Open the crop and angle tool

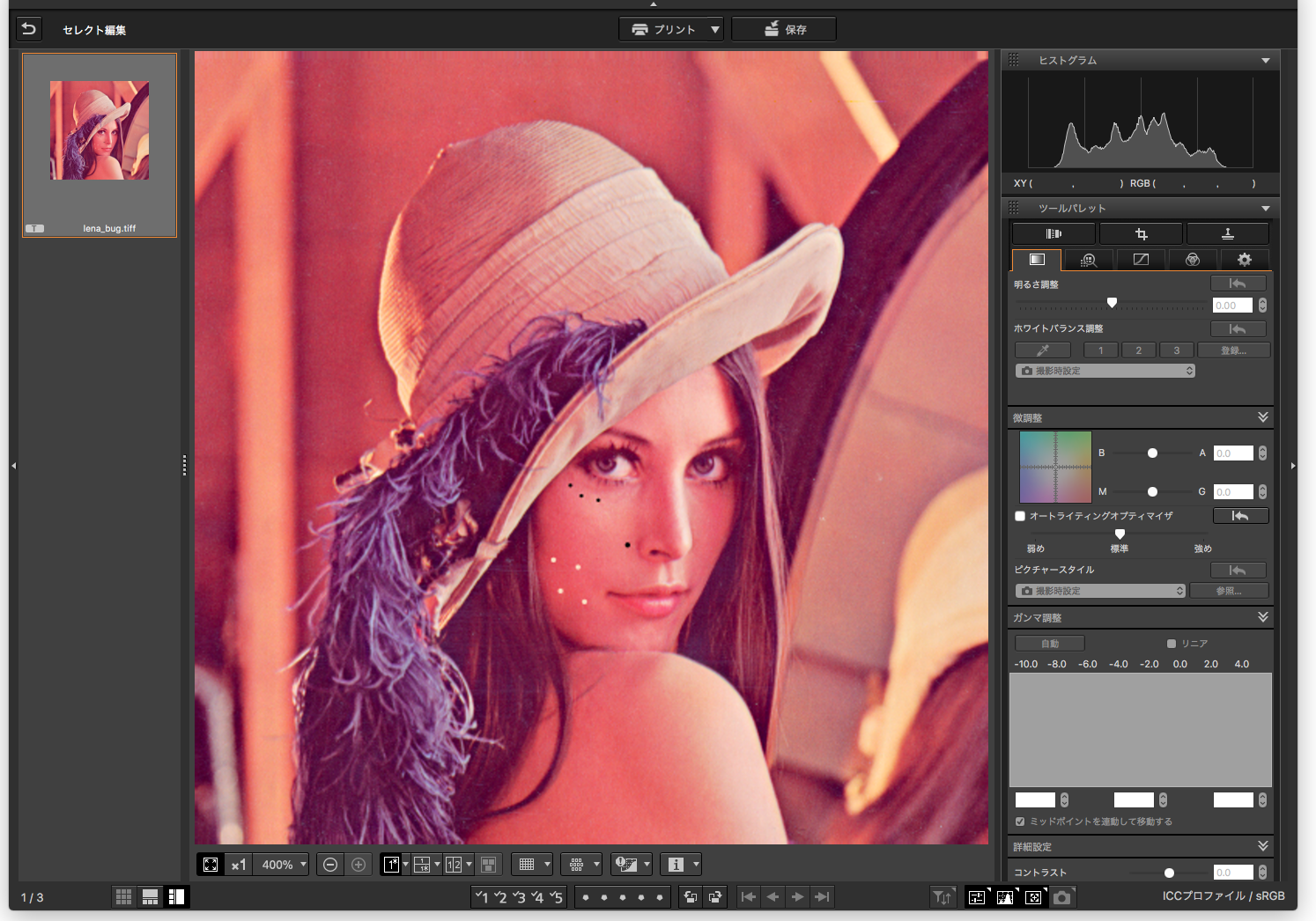pos(1141,233)
